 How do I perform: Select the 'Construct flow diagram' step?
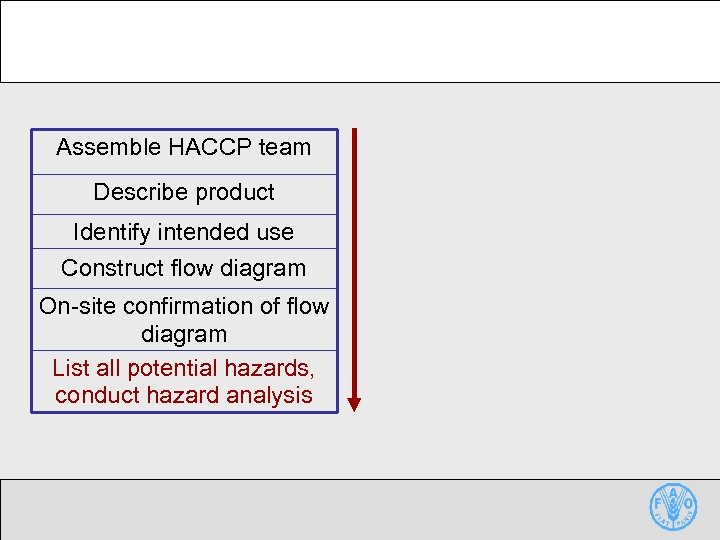point(184,268)
